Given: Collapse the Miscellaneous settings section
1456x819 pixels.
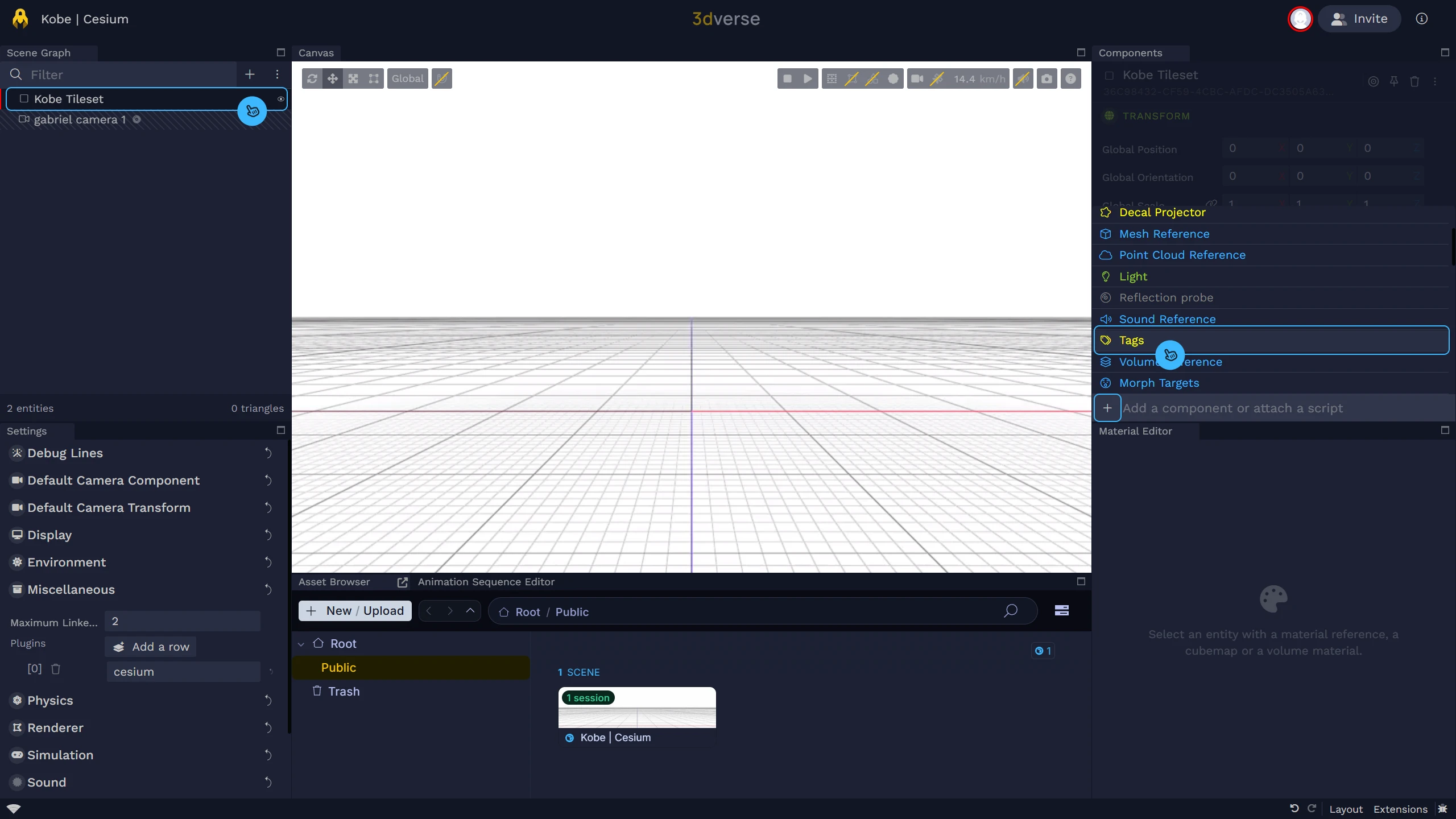Looking at the screenshot, I should point(71,590).
